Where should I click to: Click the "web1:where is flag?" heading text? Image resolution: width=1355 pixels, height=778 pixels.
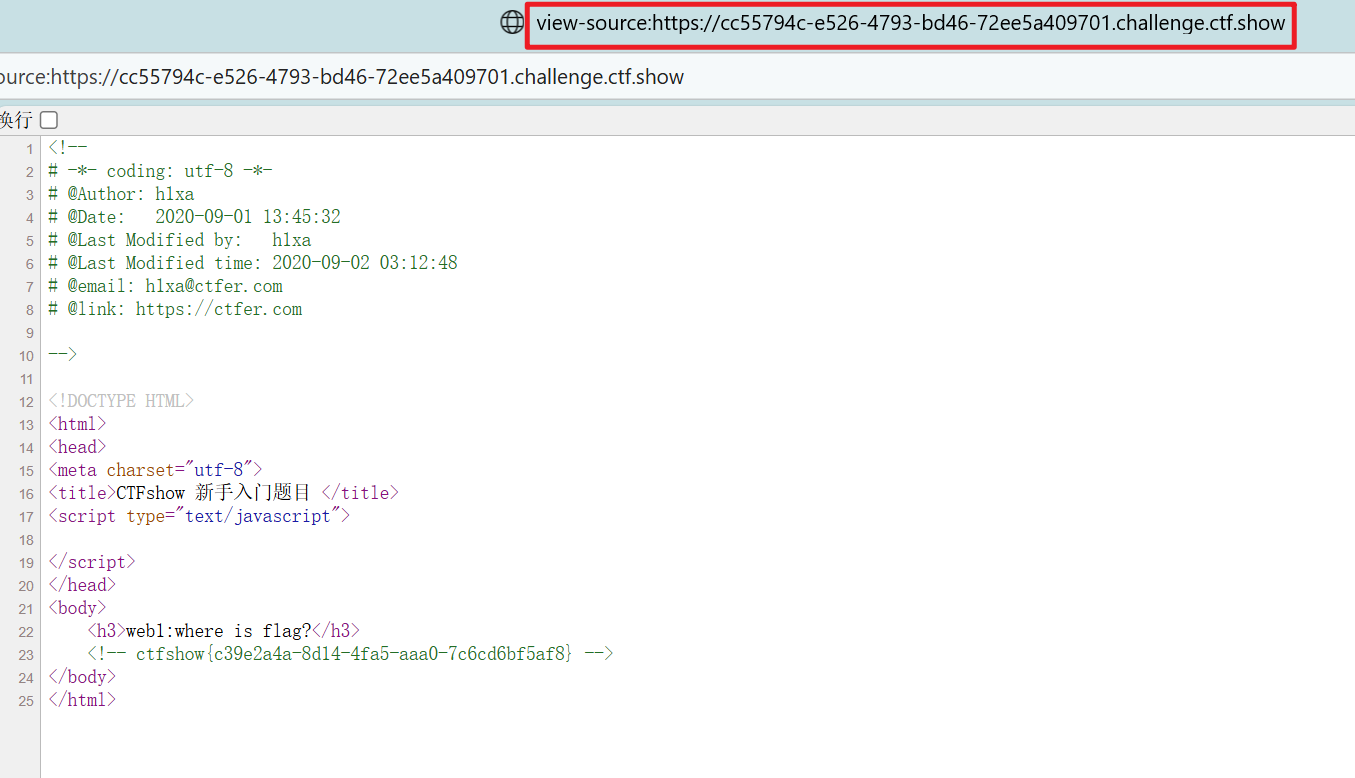(x=219, y=631)
